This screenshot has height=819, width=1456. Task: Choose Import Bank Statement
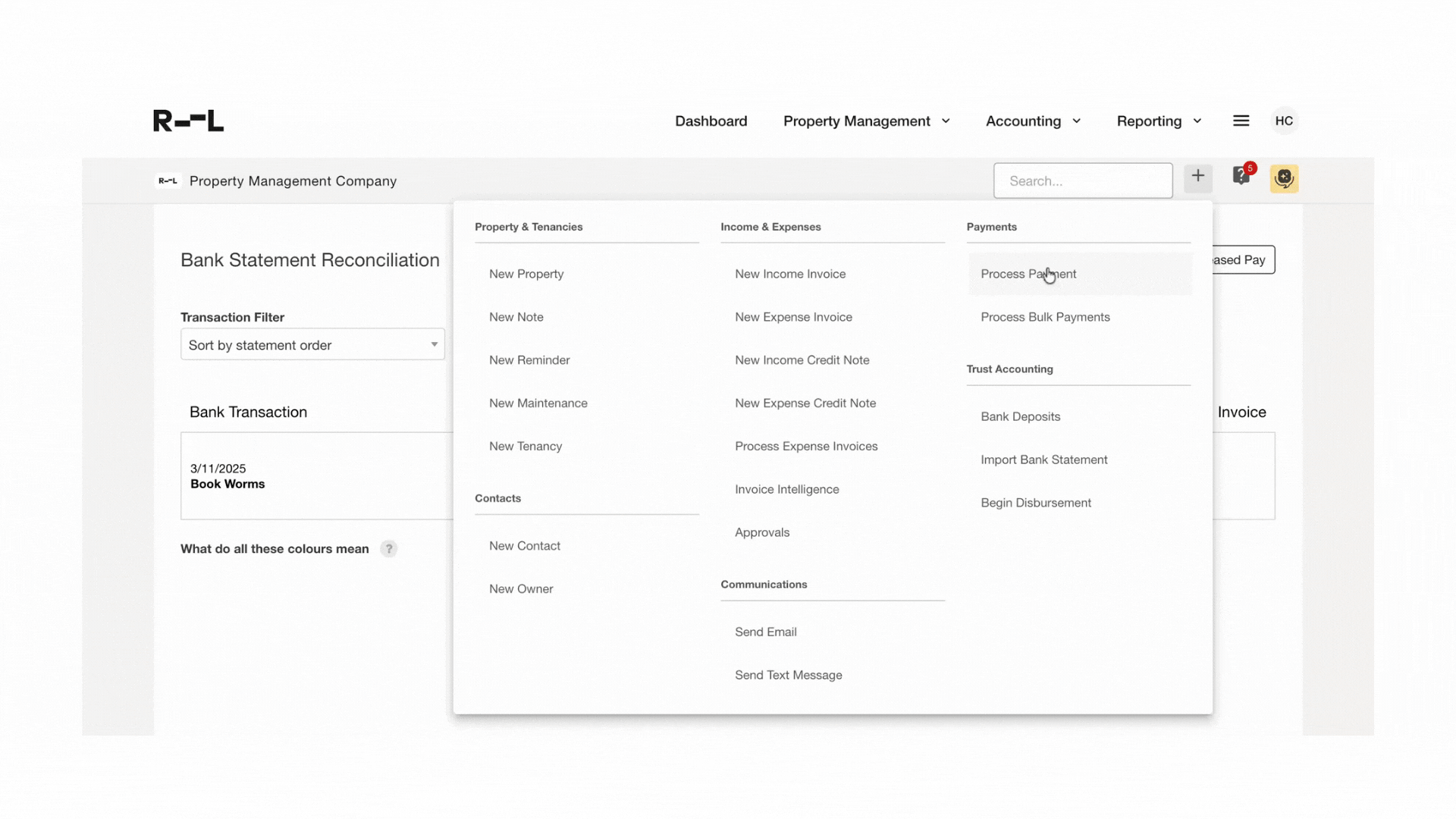click(1044, 459)
